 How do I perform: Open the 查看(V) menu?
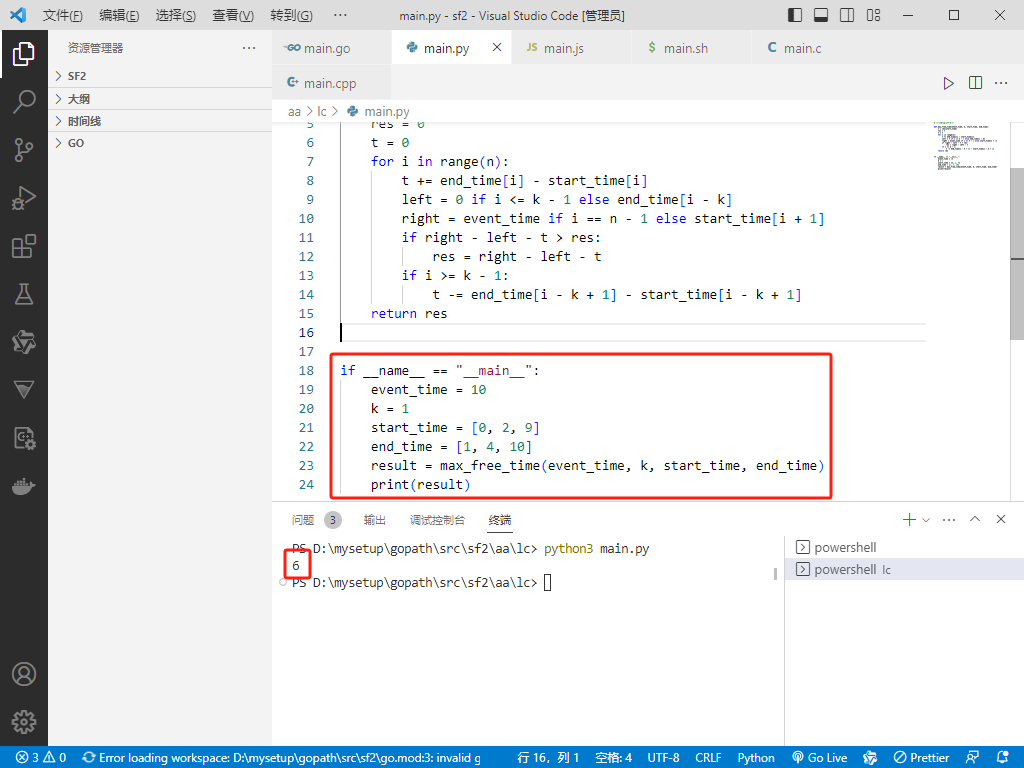233,15
